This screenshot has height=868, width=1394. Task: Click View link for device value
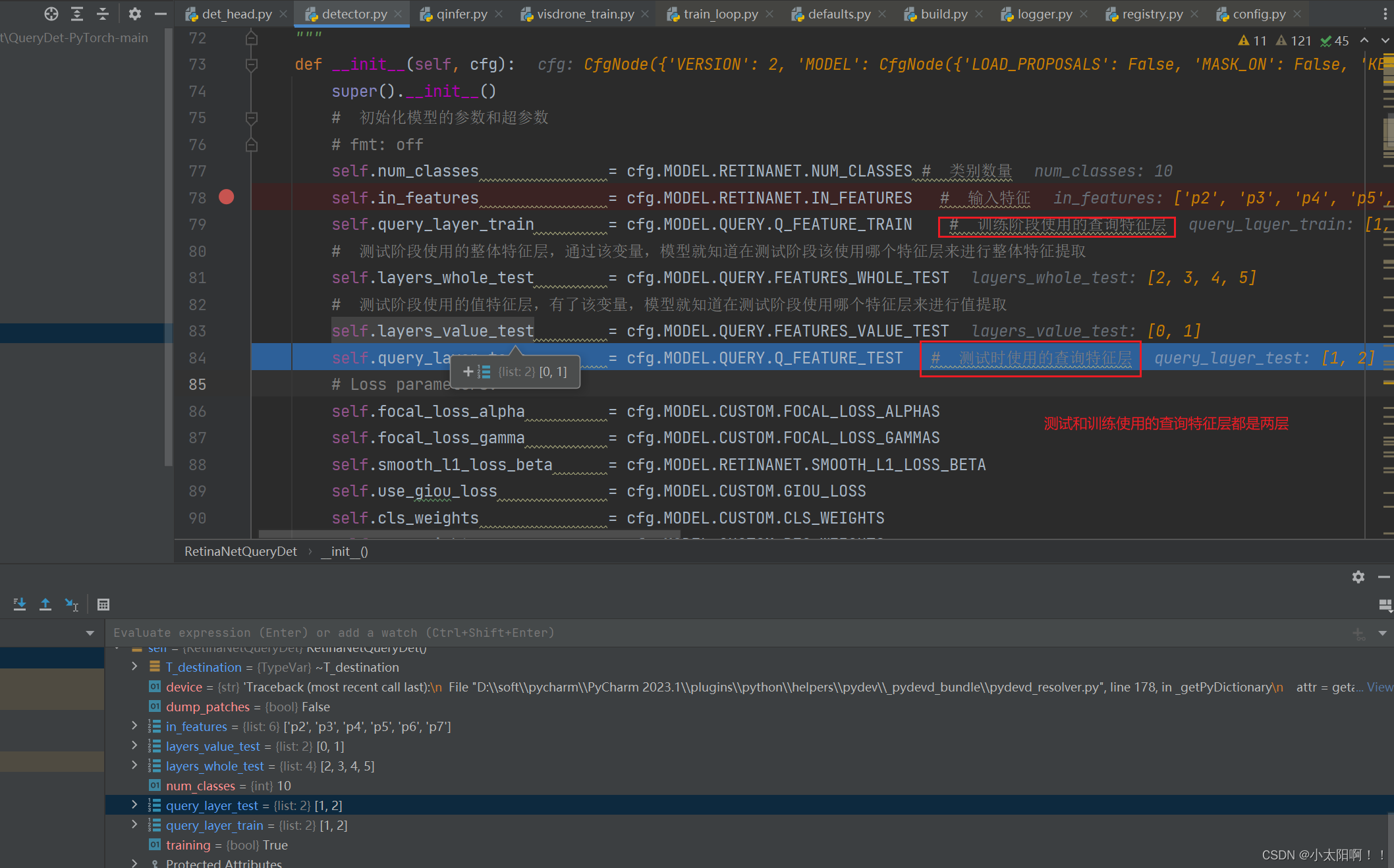(x=1380, y=687)
